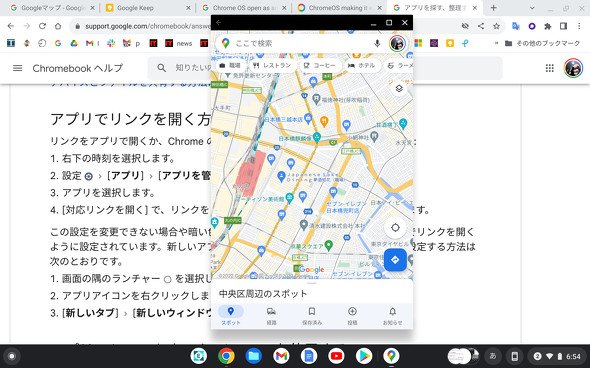Switch to the スポット bottom tab
The image size is (590, 368).
coord(231,315)
